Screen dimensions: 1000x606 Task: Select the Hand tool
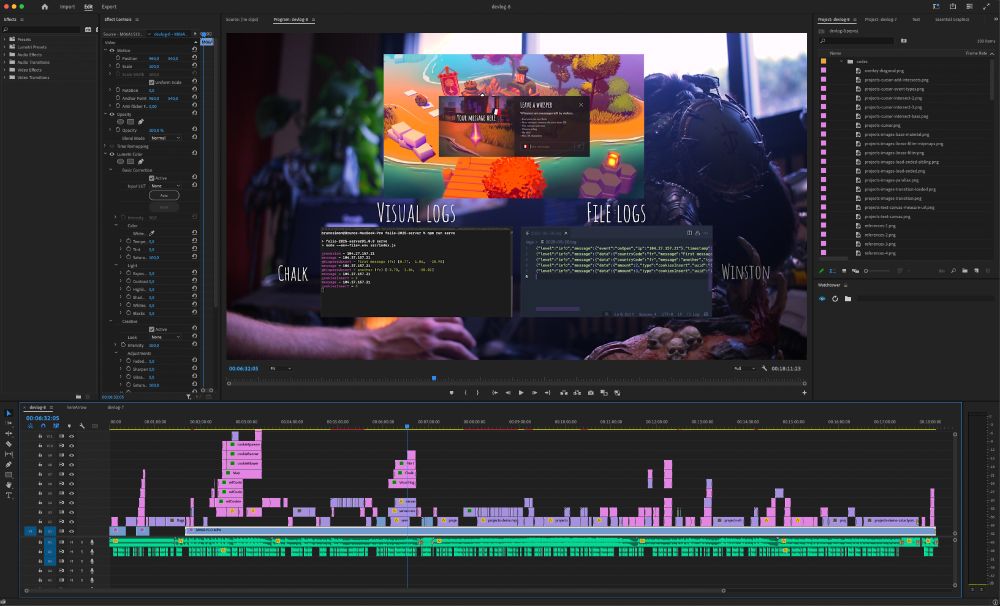coord(8,485)
